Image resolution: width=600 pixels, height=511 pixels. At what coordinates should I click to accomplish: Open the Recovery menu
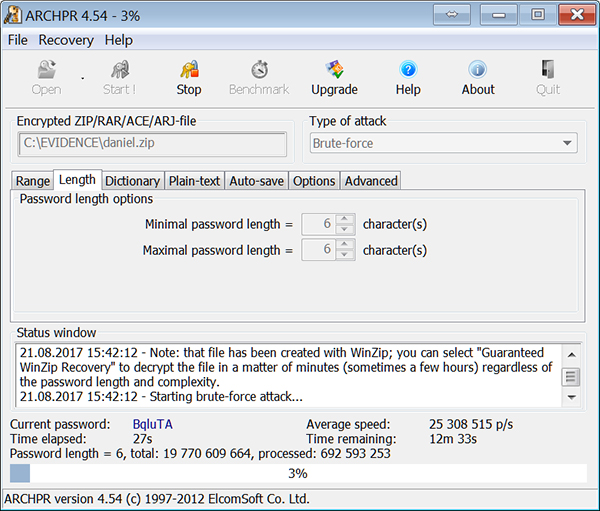tap(66, 40)
